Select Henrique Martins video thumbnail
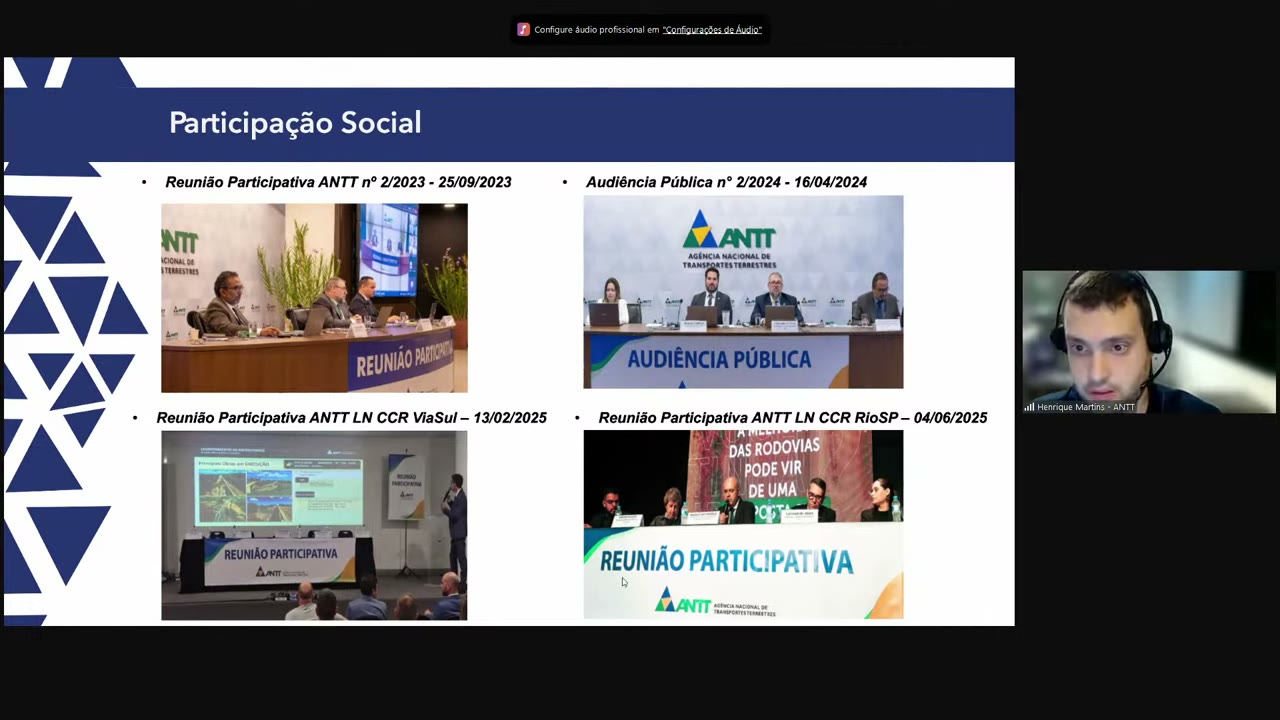Image resolution: width=1280 pixels, height=720 pixels. (x=1149, y=342)
